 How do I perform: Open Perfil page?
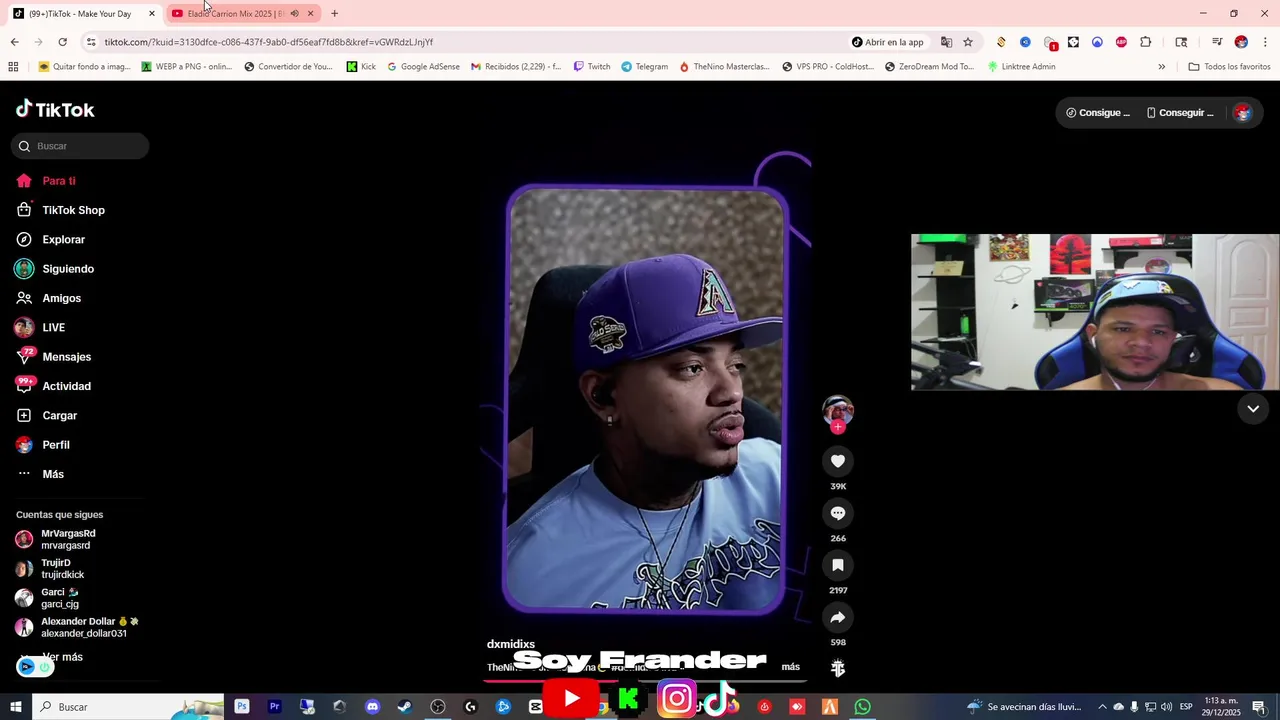click(x=43, y=445)
